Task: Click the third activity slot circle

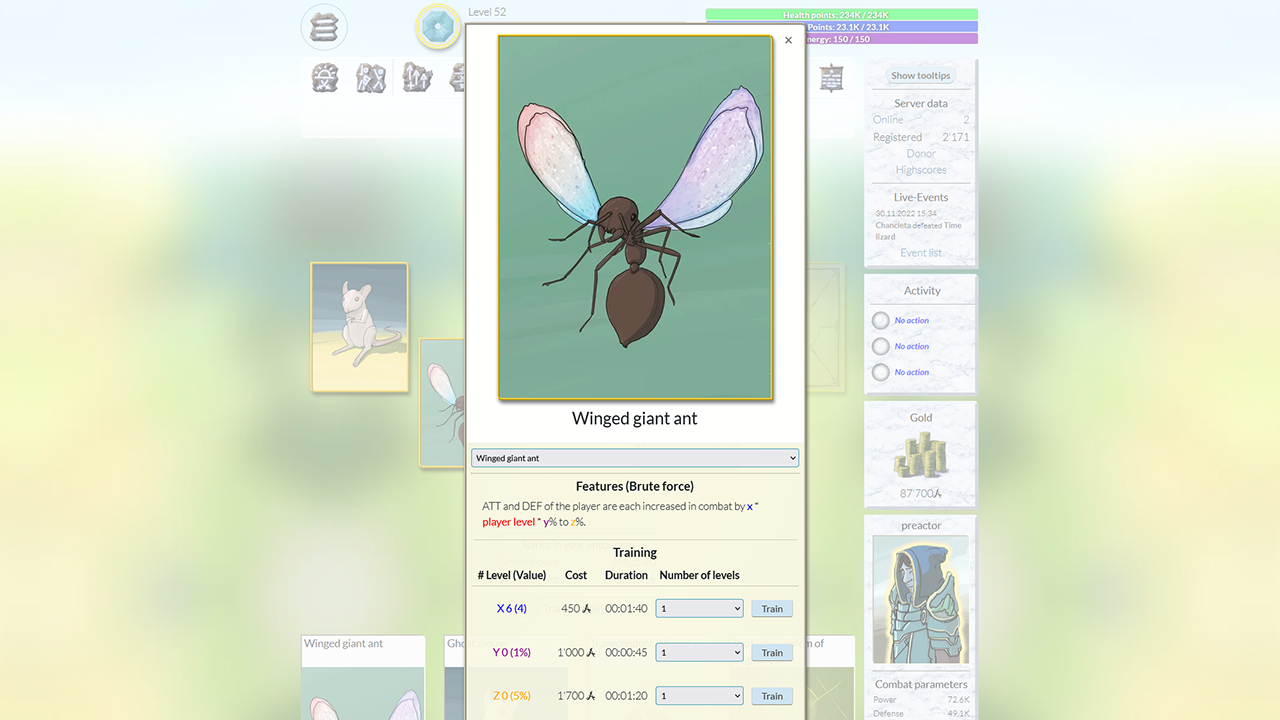Action: (x=880, y=373)
